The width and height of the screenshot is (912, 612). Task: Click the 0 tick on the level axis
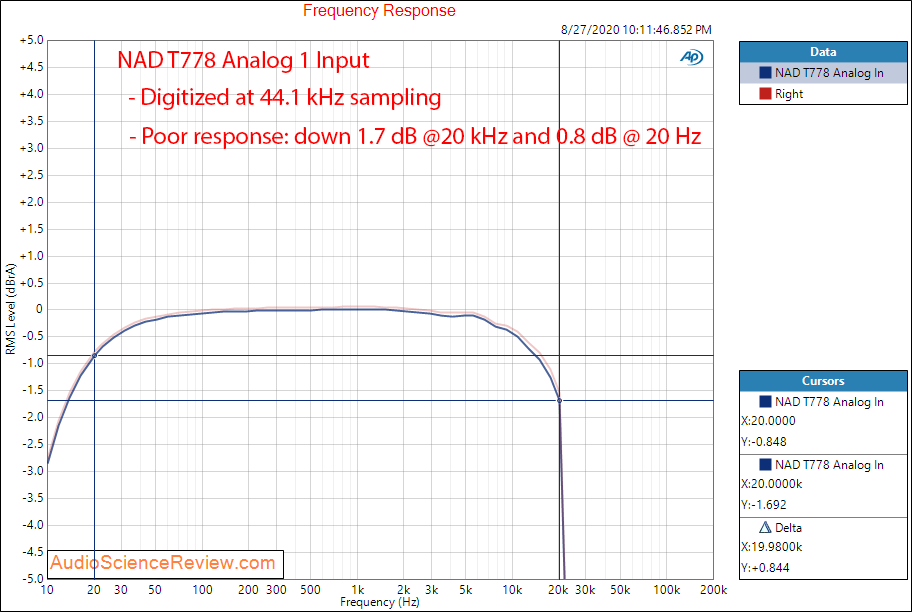pyautogui.click(x=40, y=309)
